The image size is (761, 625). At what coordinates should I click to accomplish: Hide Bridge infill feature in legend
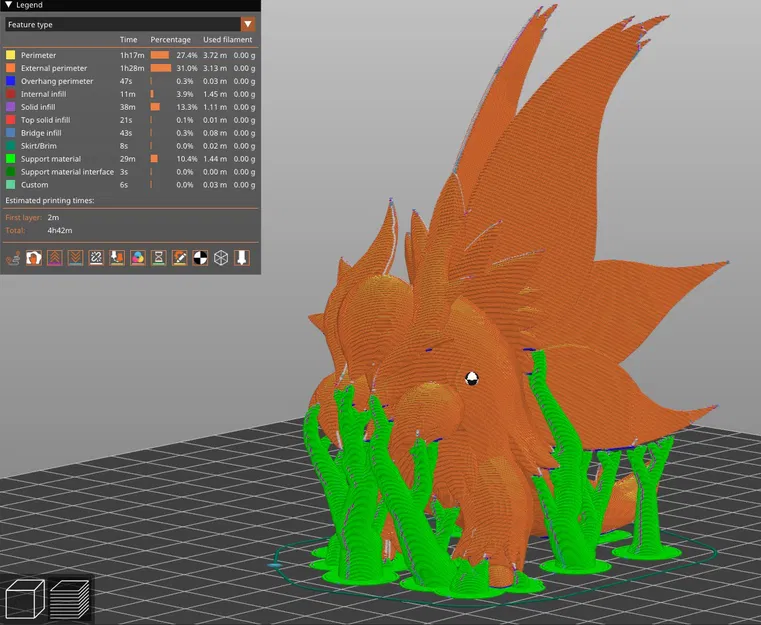[41, 133]
